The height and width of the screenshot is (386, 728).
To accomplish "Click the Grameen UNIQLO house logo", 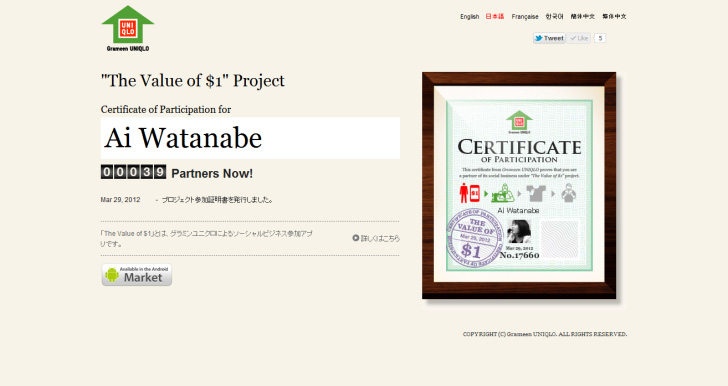I will point(128,28).
